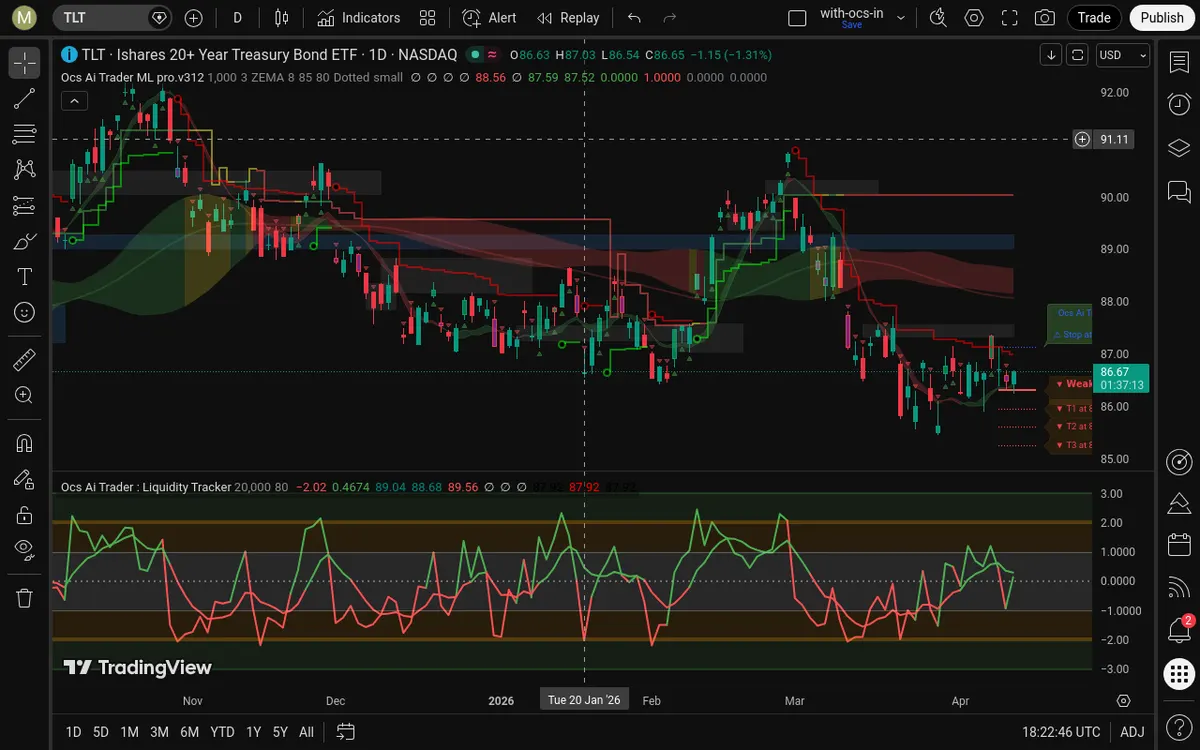Open the alerts clock panel

1179,104
